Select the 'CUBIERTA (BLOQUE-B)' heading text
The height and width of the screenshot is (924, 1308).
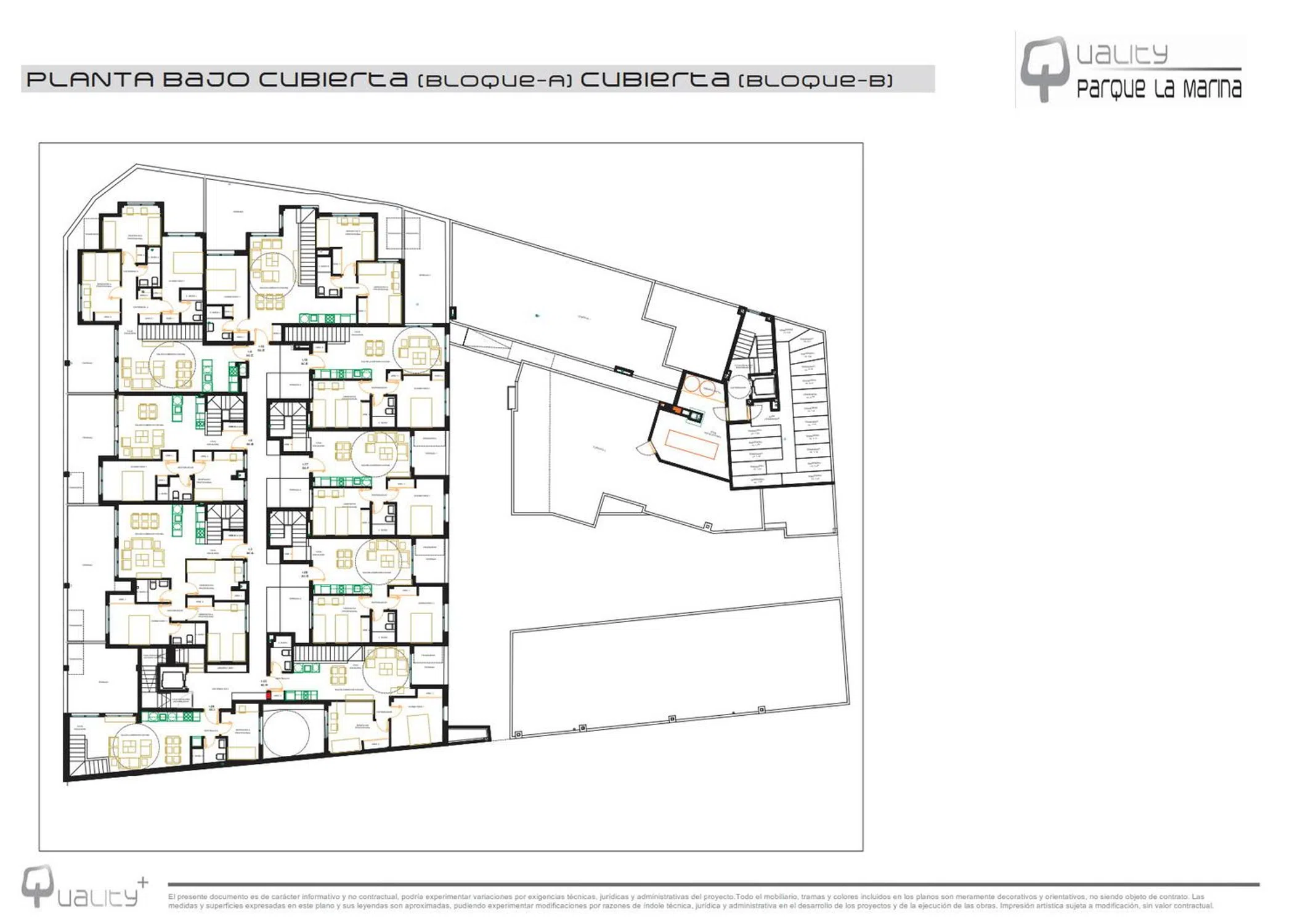point(736,79)
